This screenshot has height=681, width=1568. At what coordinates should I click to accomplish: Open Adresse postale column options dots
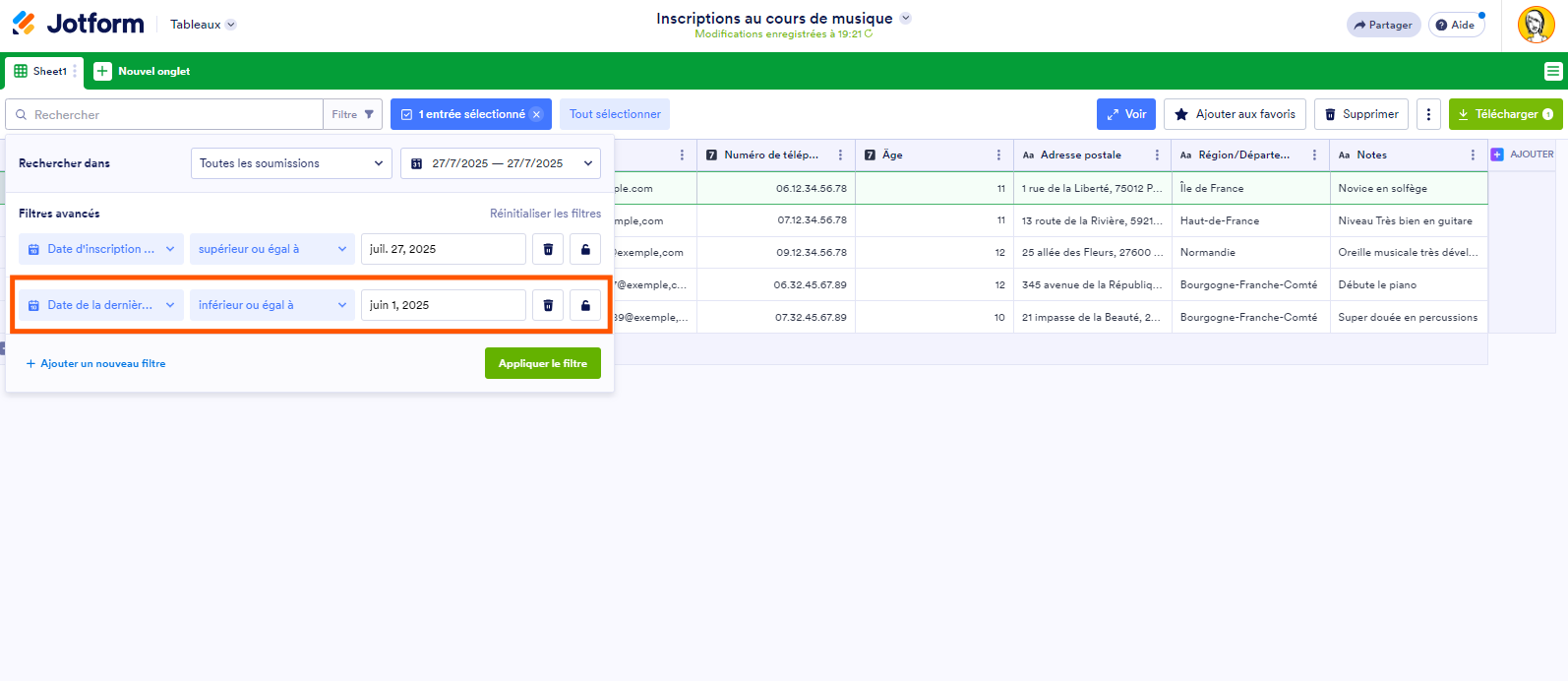tap(1157, 155)
